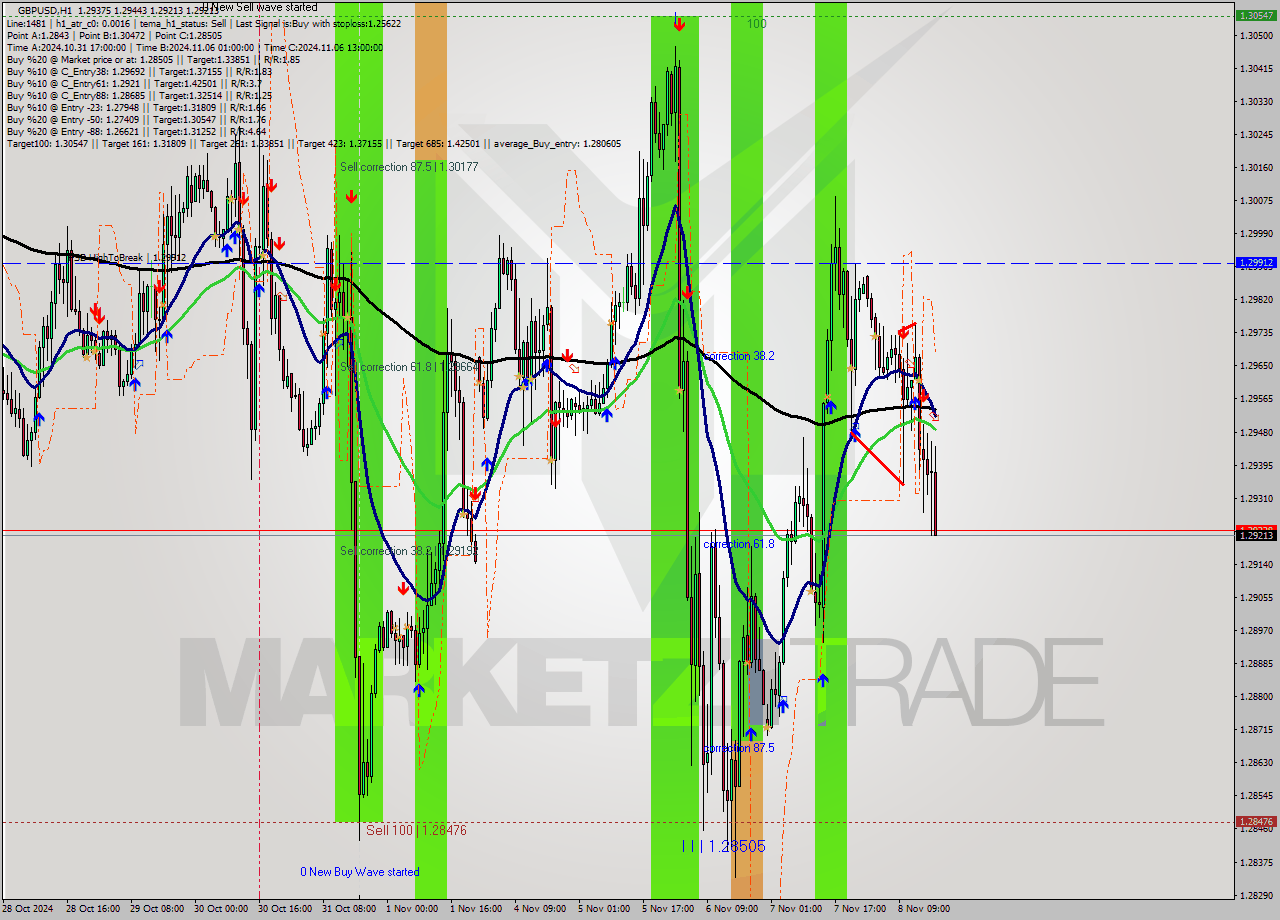Click the 'Line:1481' indicator info line
The image size is (1280, 920).
(x=204, y=23)
